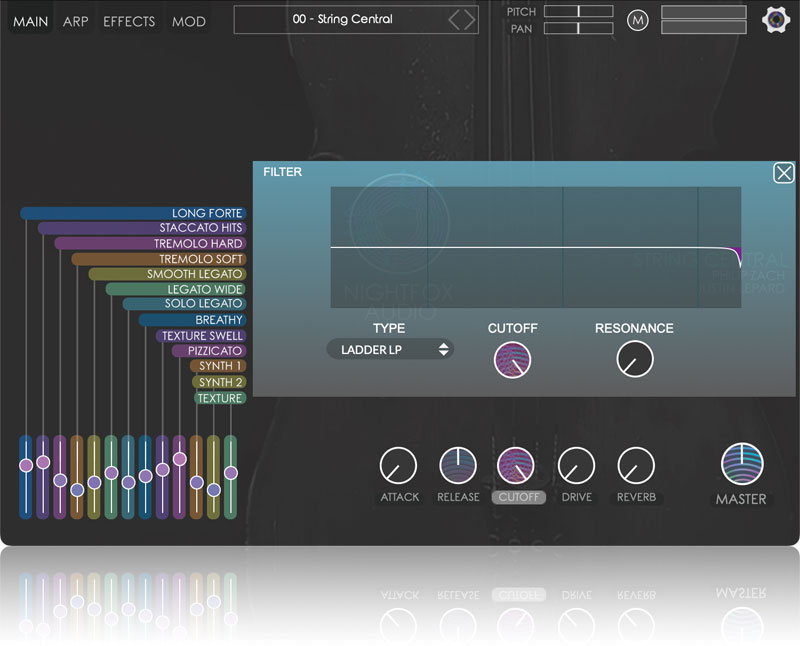Viewport: 800px width, 646px height.
Task: Click the Reverb knob
Action: tap(636, 465)
